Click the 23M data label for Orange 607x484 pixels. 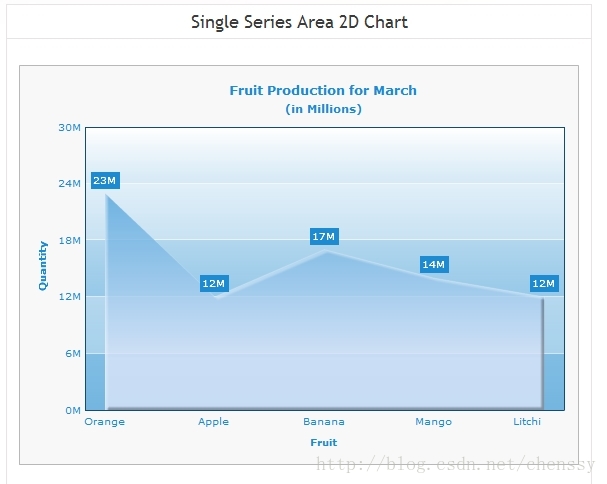[105, 180]
